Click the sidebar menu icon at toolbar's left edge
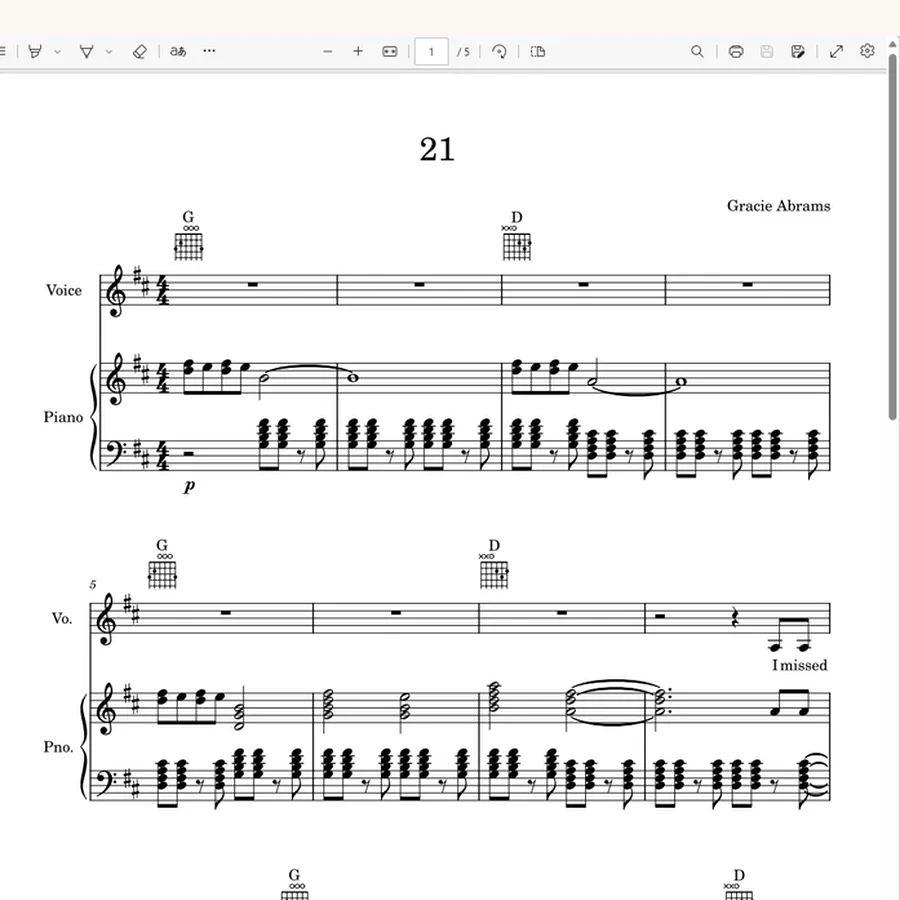The image size is (900, 900). pyautogui.click(x=2, y=52)
